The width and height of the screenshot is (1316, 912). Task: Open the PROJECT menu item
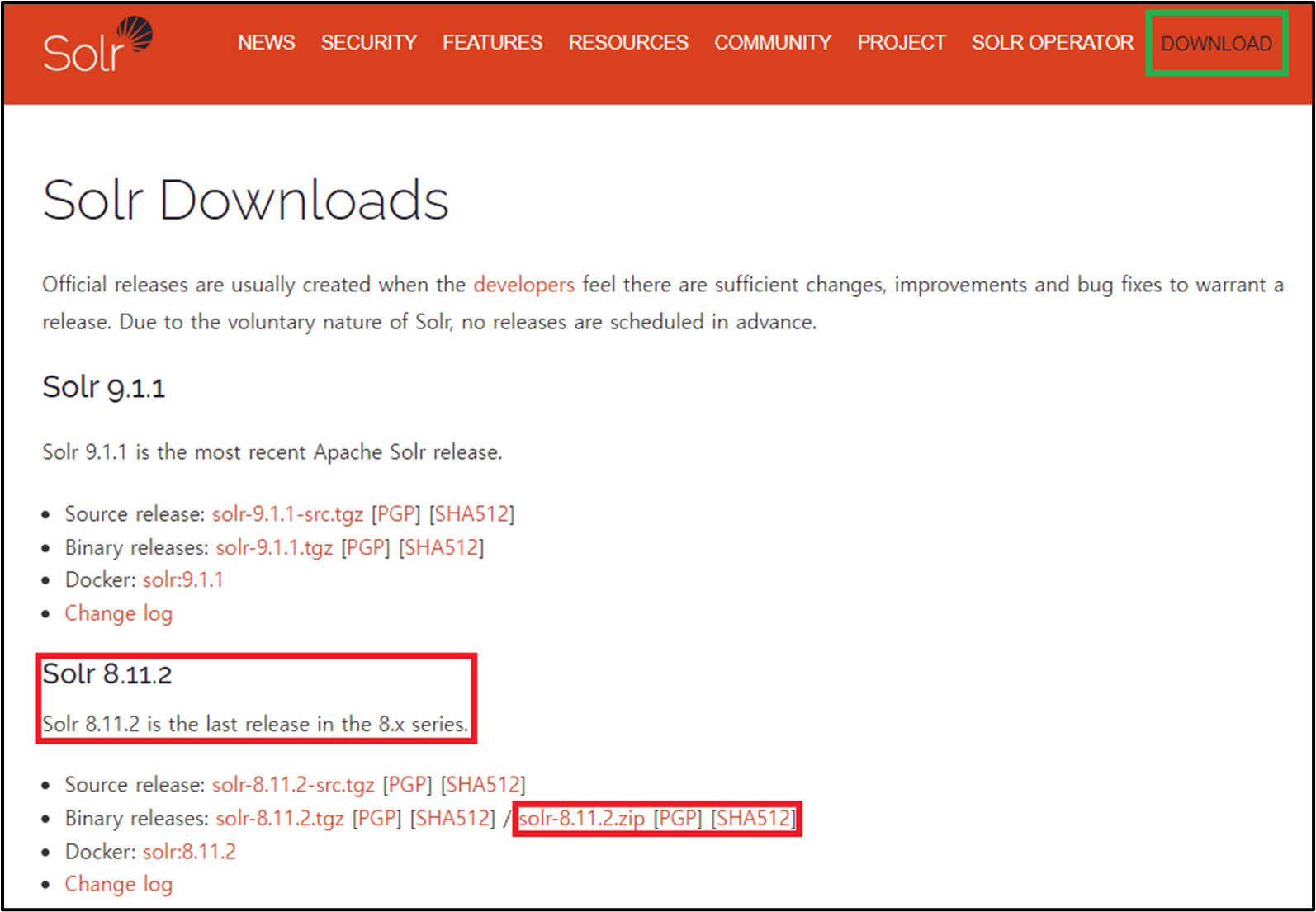(x=901, y=43)
